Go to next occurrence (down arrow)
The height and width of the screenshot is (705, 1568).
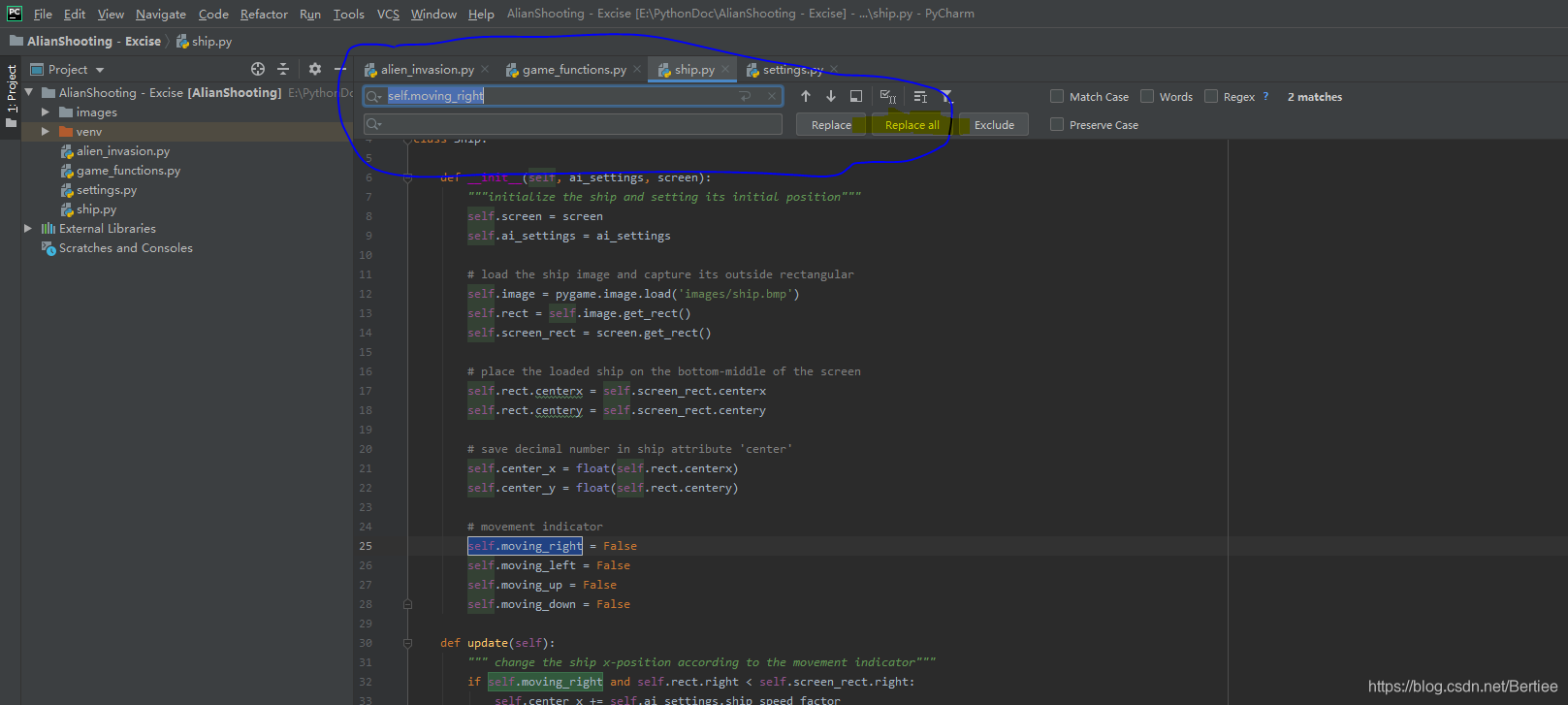[x=831, y=96]
